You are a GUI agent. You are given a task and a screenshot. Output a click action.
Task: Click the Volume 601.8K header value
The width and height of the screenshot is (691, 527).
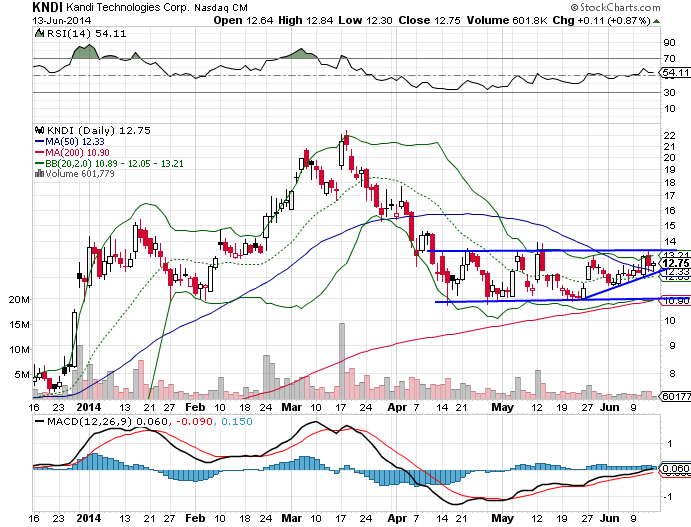[x=507, y=20]
